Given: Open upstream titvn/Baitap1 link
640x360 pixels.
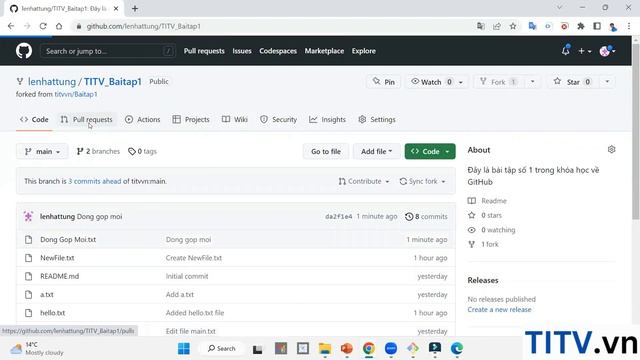Looking at the screenshot, I should point(76,94).
